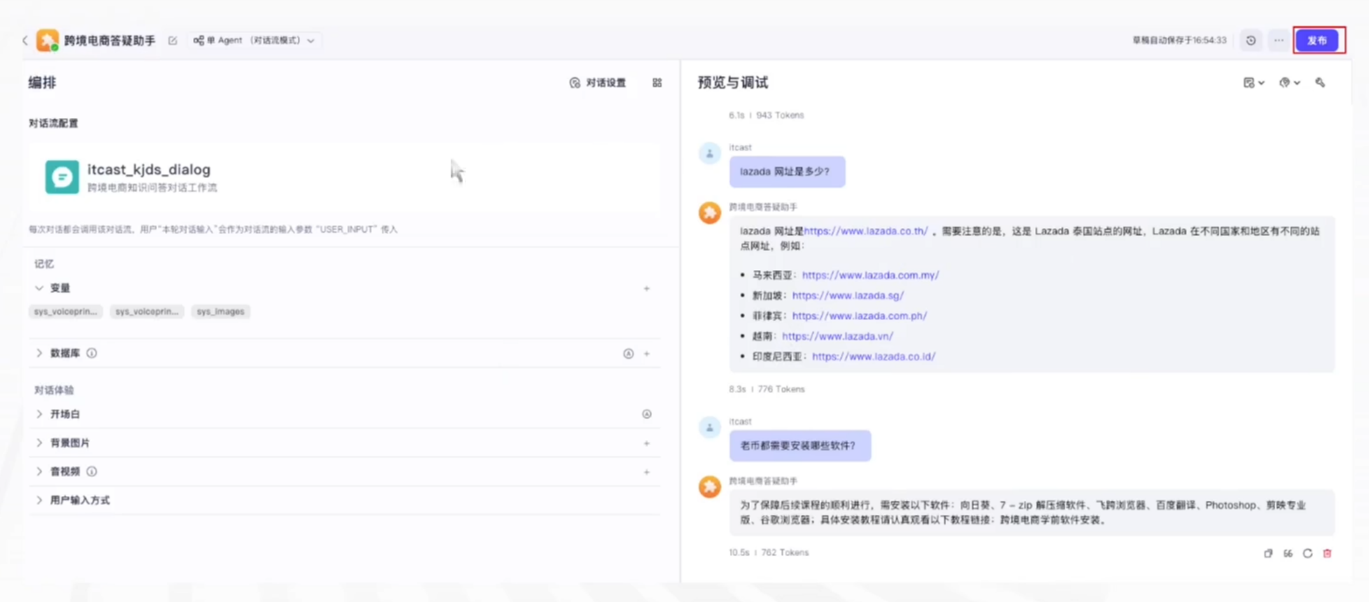
Task: Open 对话设置 dialog settings
Action: 598,83
